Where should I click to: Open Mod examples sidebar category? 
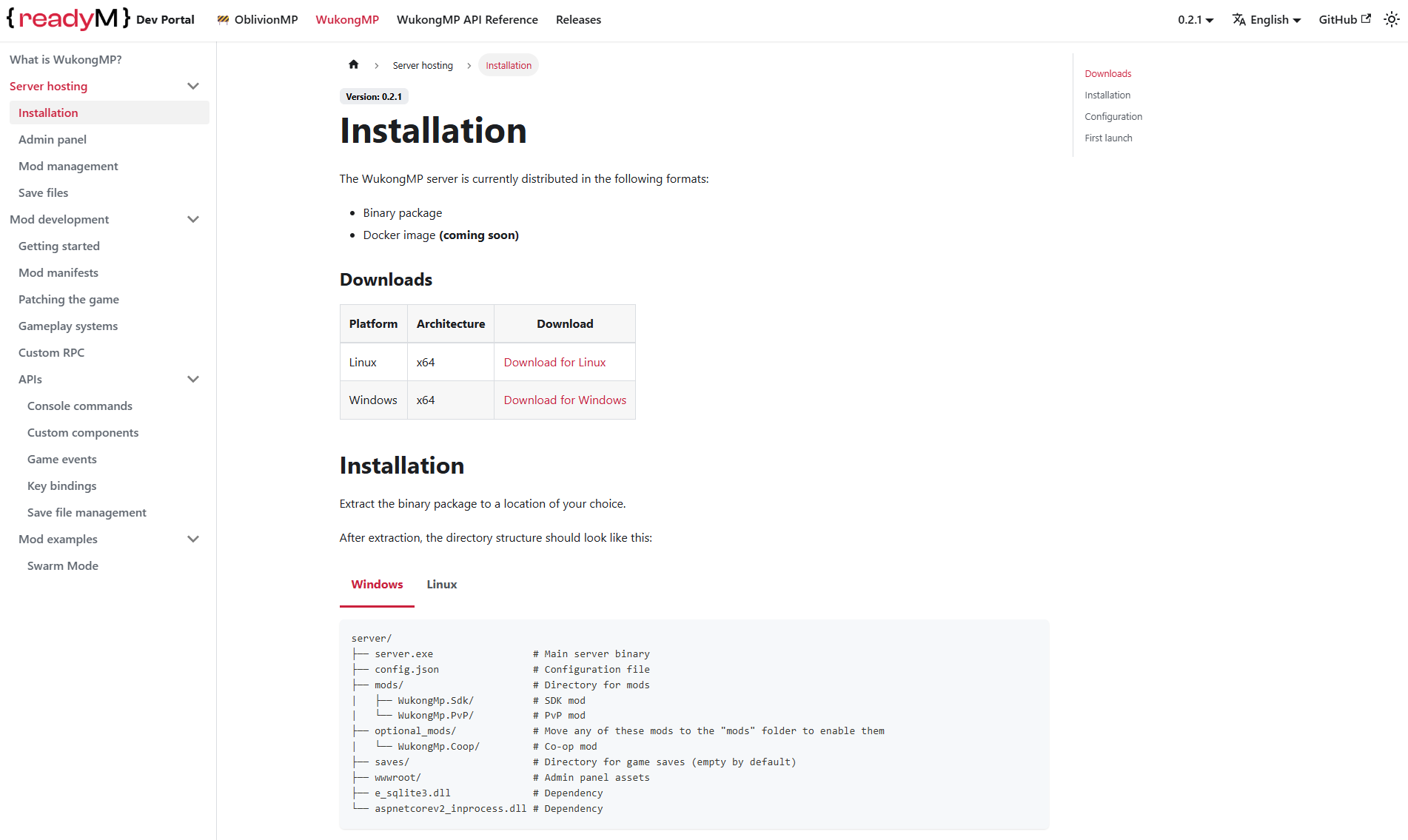[x=58, y=539]
